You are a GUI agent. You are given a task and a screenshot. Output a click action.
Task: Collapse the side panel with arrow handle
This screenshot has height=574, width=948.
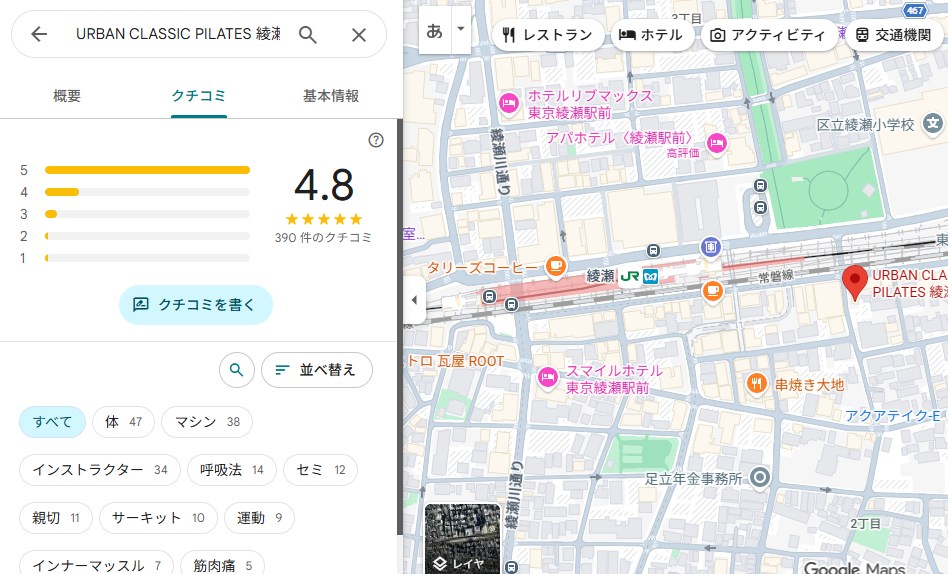pyautogui.click(x=414, y=301)
